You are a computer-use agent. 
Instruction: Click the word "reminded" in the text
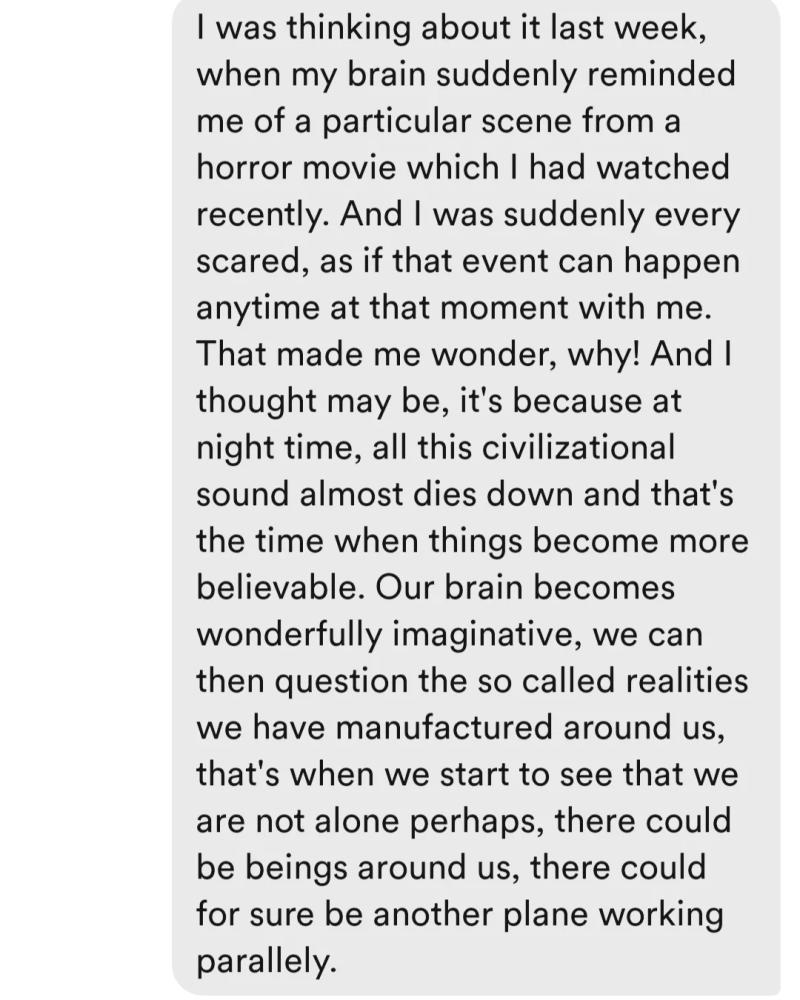(x=660, y=75)
